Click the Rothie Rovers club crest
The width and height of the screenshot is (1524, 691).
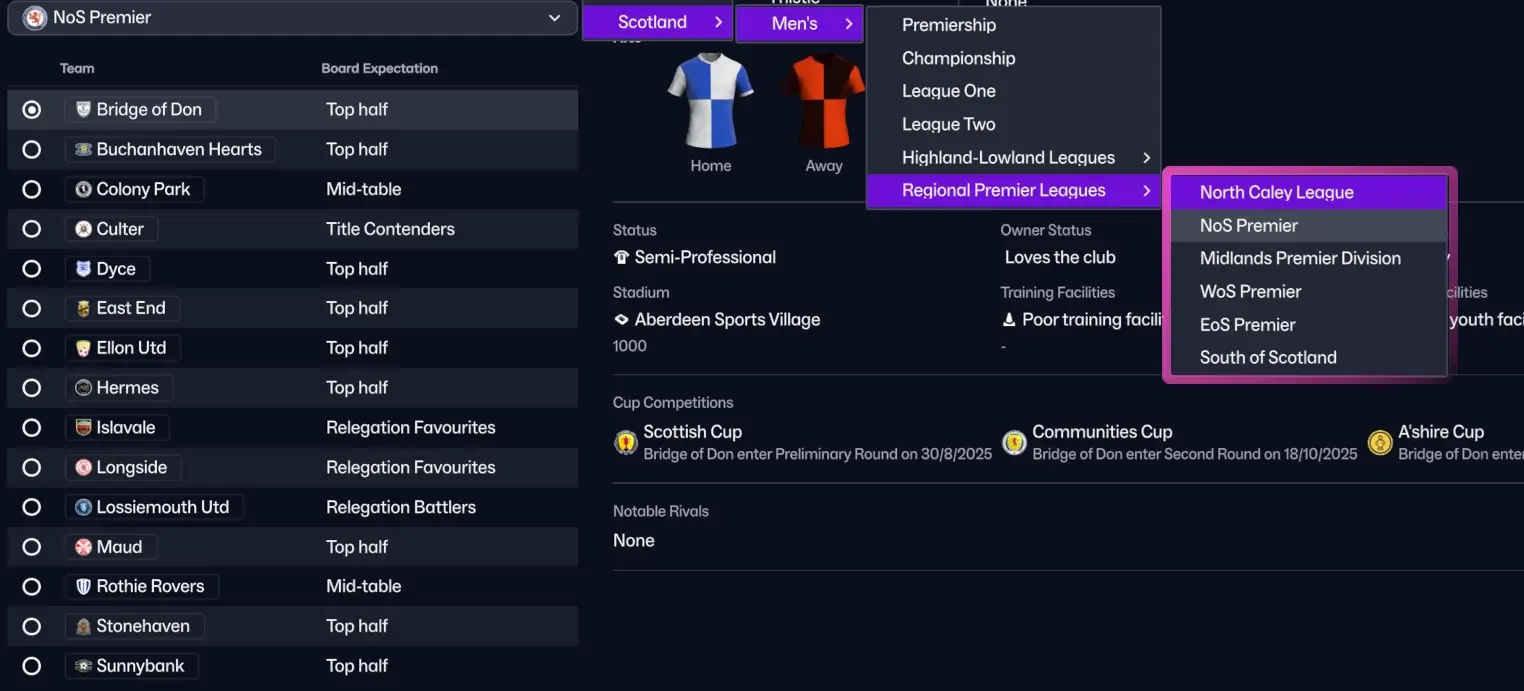tap(83, 586)
